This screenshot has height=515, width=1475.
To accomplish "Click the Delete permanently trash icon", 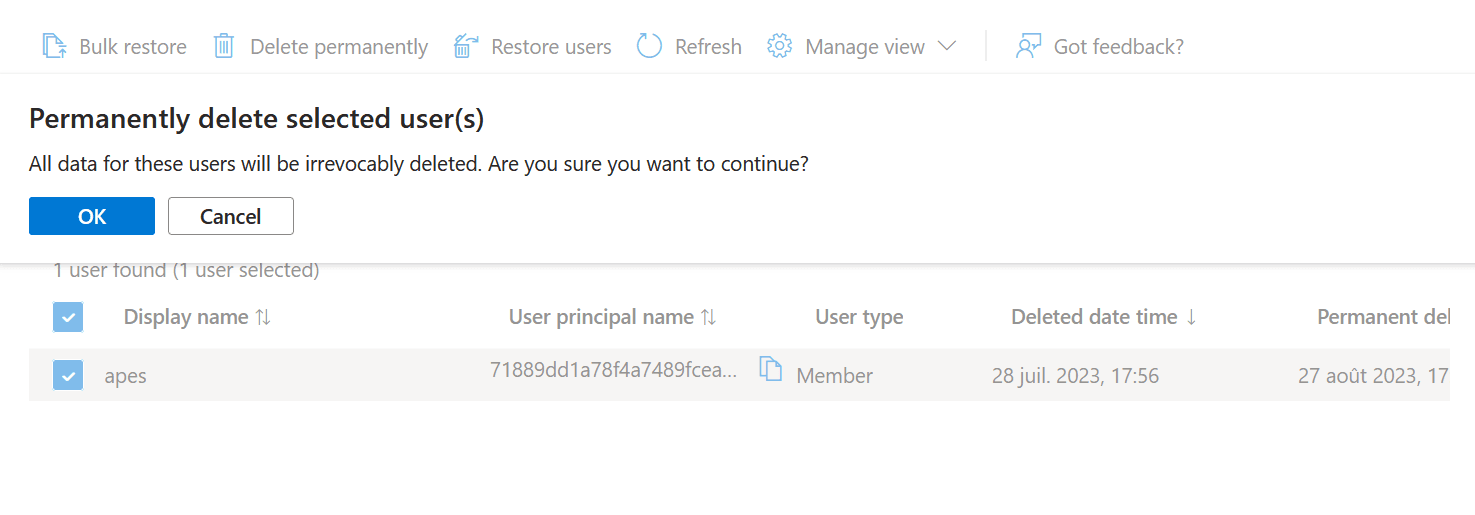I will (x=224, y=46).
